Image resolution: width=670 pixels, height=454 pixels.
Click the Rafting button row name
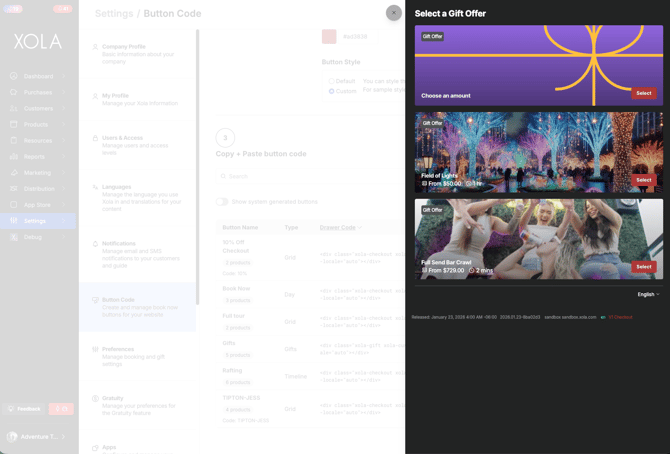[232, 370]
